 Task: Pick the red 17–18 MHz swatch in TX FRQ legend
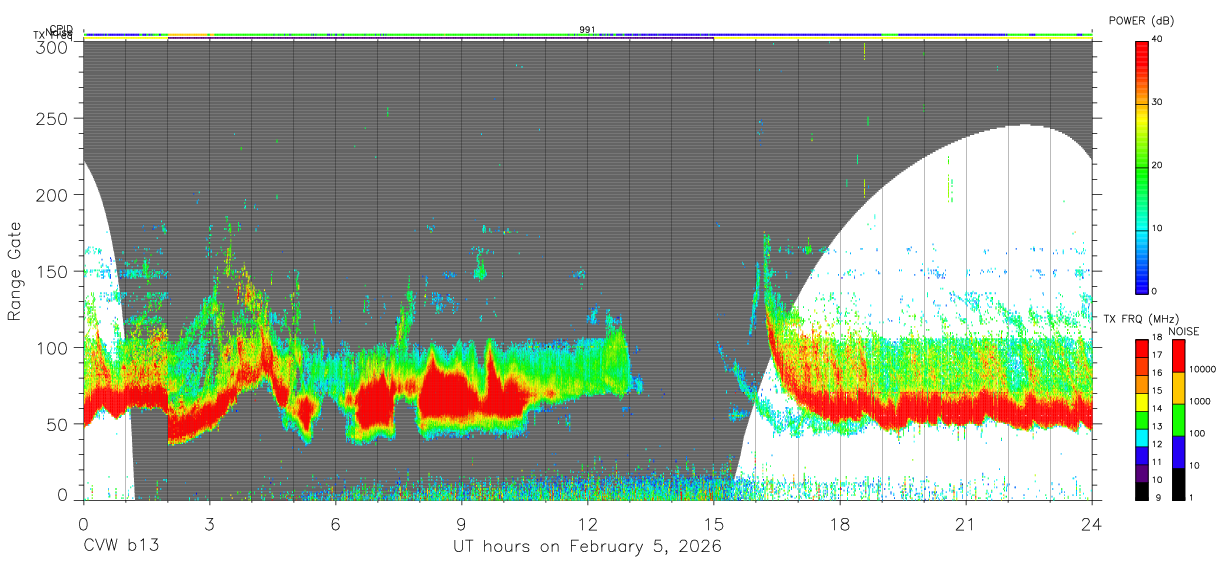point(1142,348)
